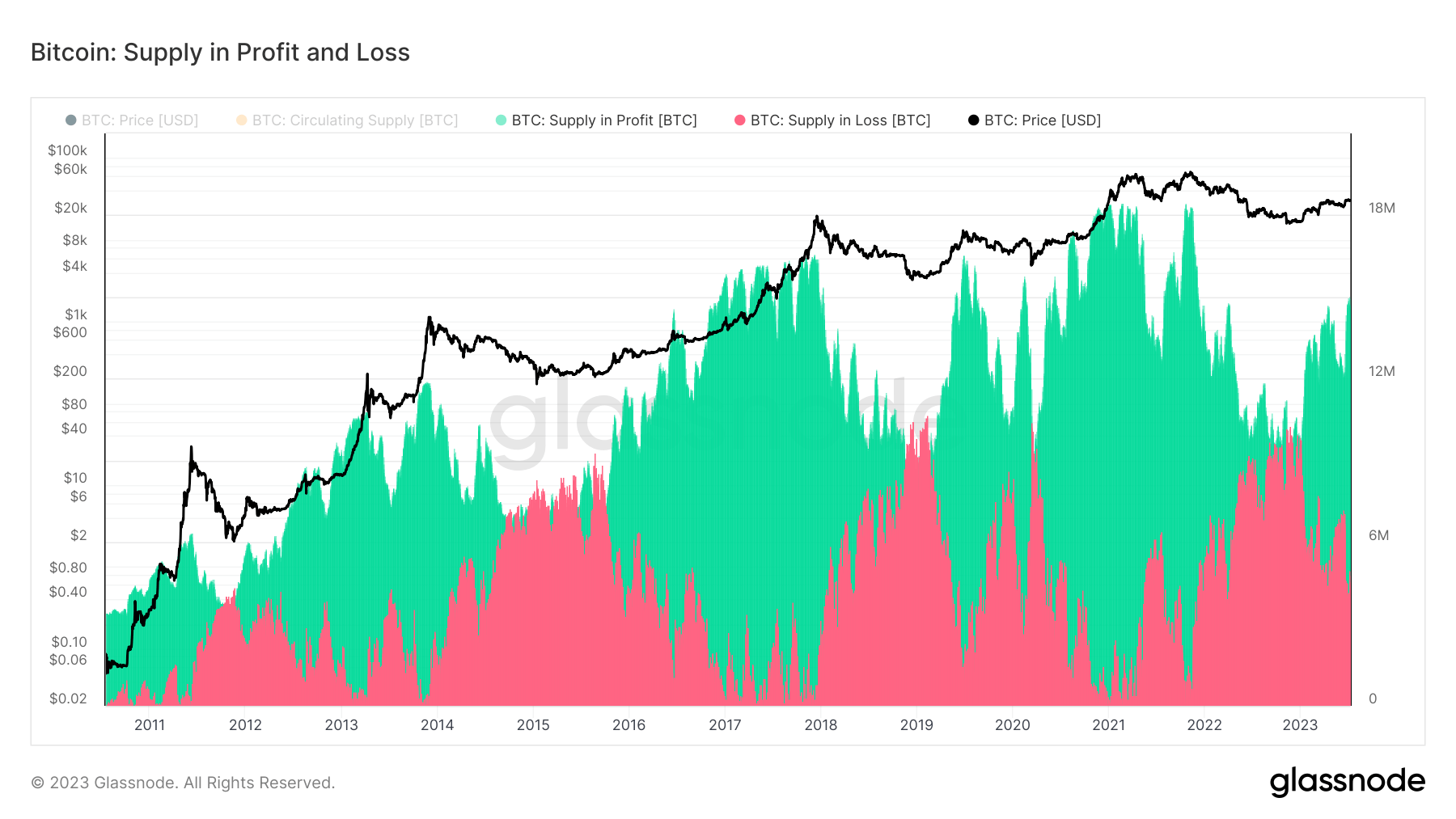Click the 2017 x-axis label
The height and width of the screenshot is (819, 1456).
point(725,725)
